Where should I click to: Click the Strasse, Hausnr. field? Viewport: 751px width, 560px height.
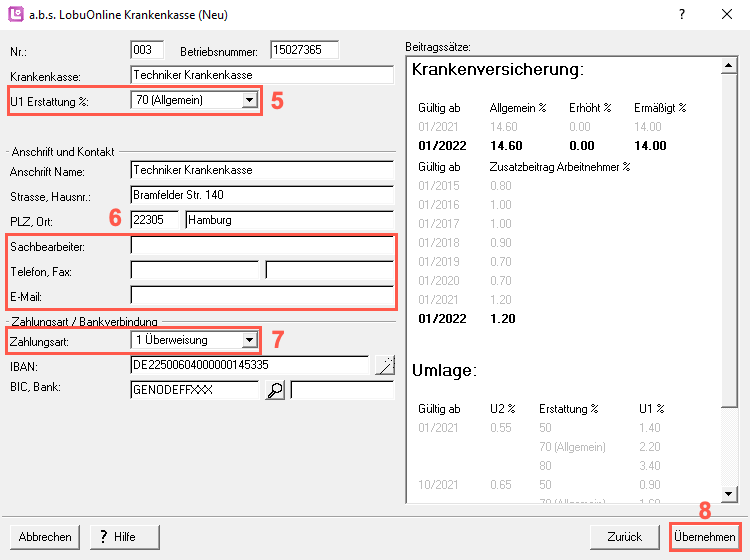point(262,195)
